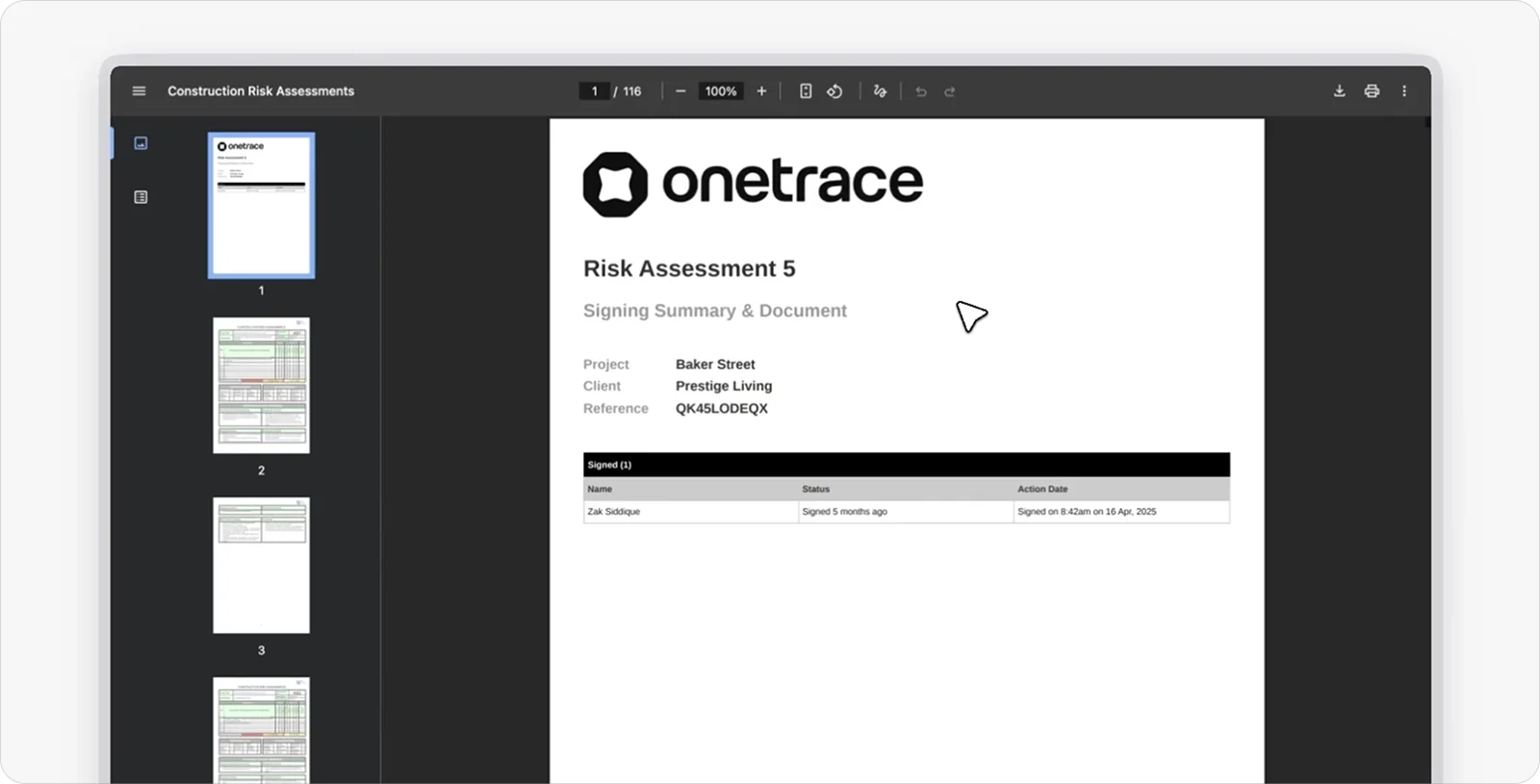Select page 1 thumbnail
Screen dimensions: 1540x784
tap(261, 206)
